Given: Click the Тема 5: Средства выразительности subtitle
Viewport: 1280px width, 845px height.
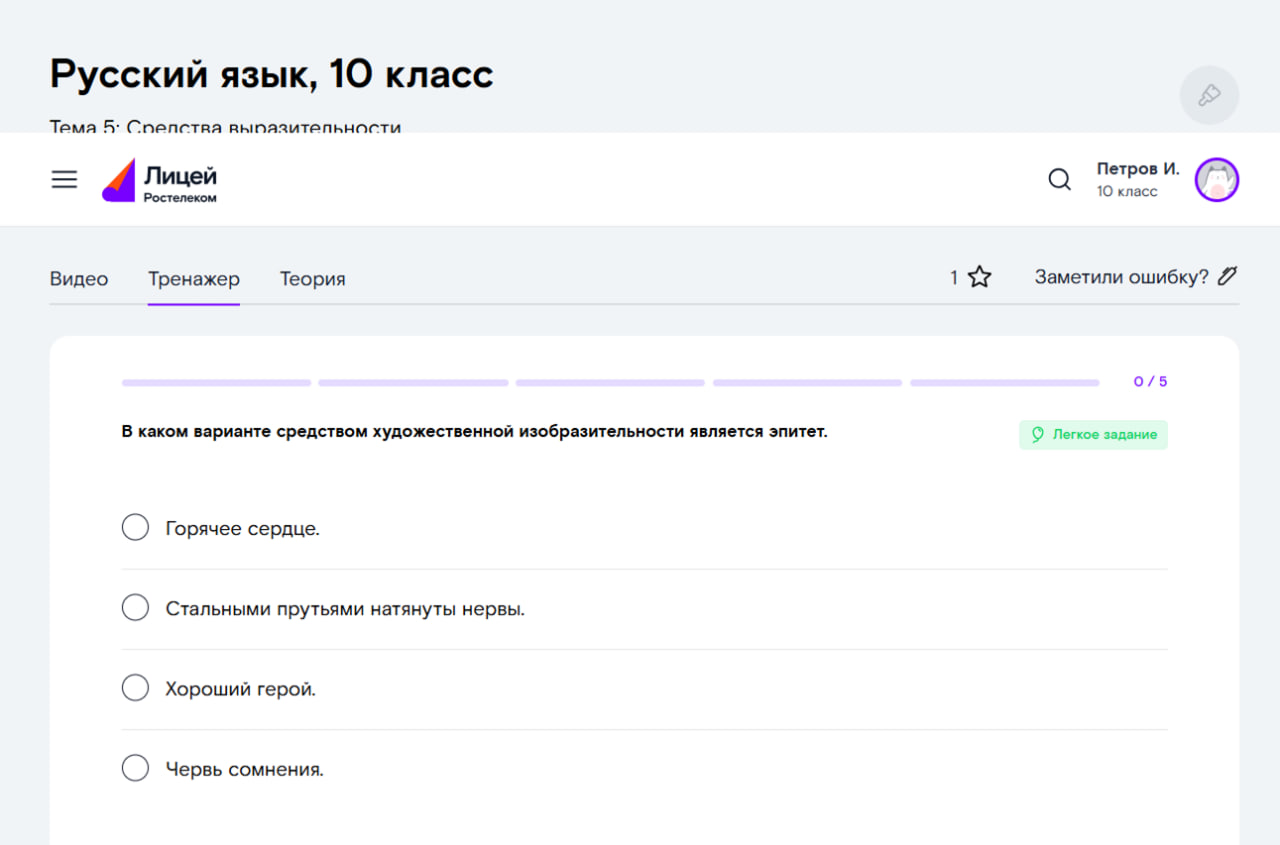Looking at the screenshot, I should pyautogui.click(x=225, y=127).
